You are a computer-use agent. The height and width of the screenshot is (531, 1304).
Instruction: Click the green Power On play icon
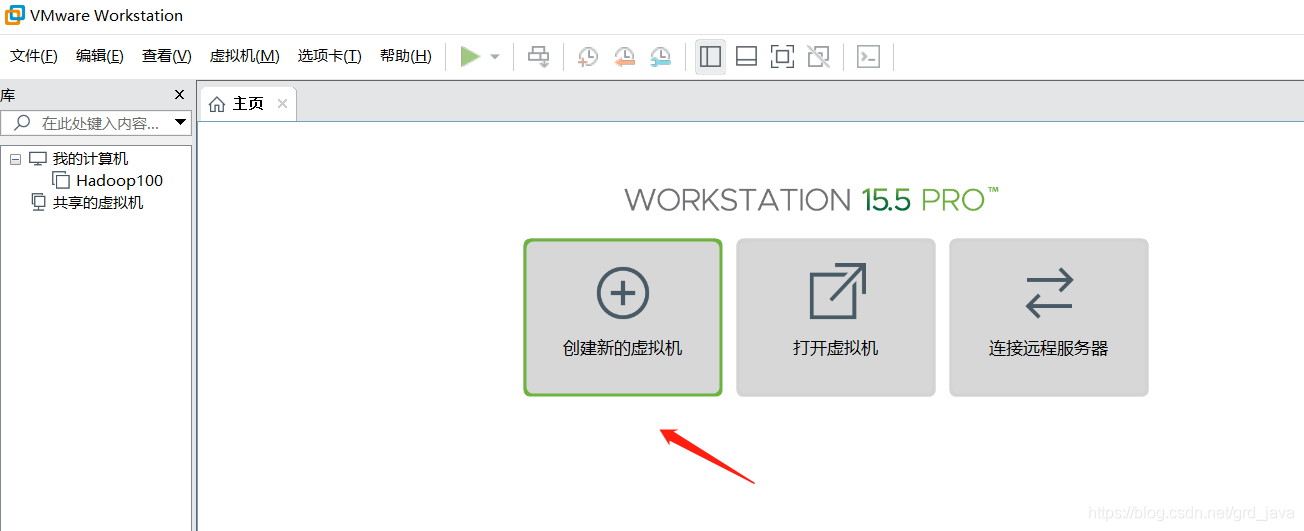(470, 57)
